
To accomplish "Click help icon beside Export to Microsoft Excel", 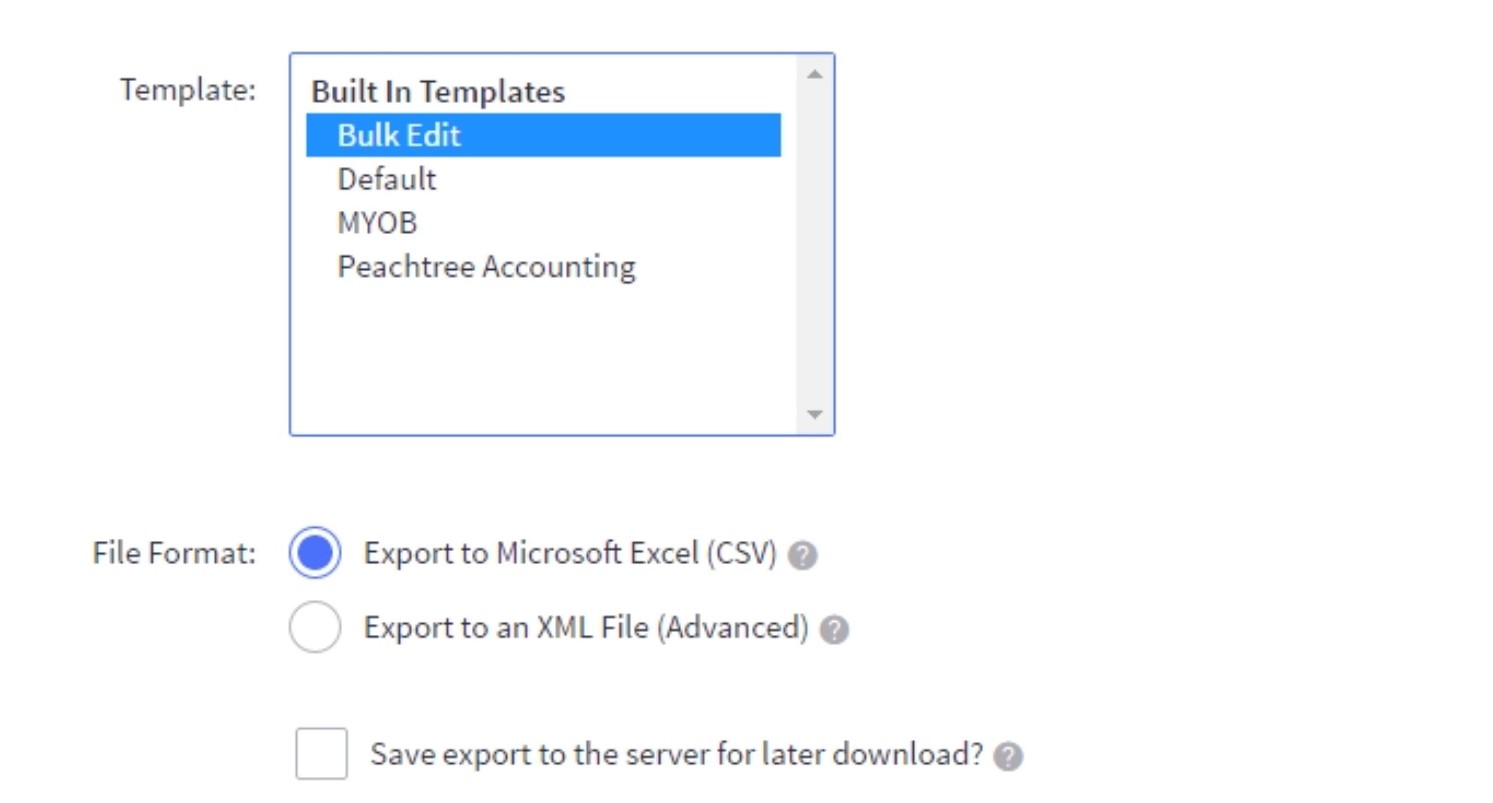I will coord(802,556).
